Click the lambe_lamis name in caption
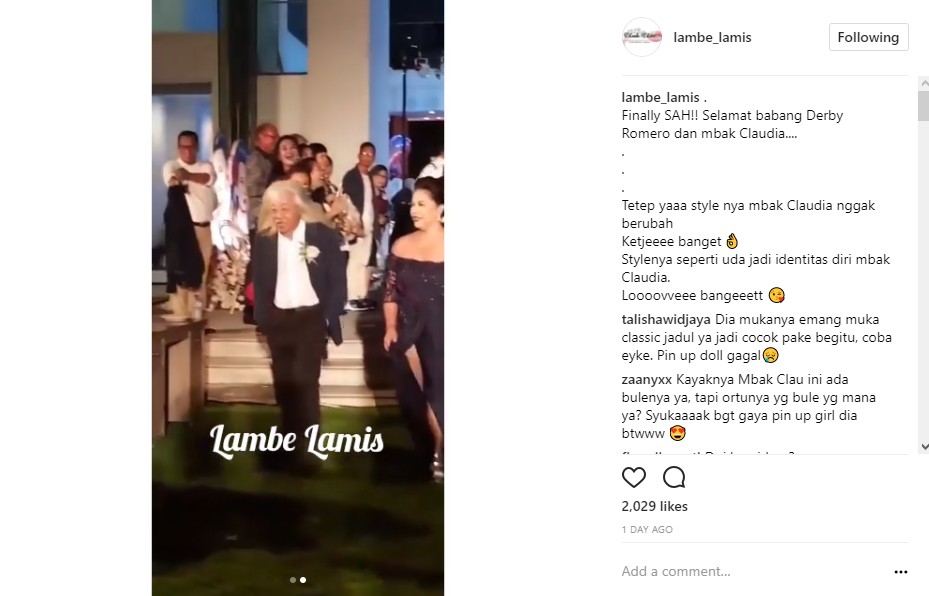The height and width of the screenshot is (596, 929). [x=661, y=97]
